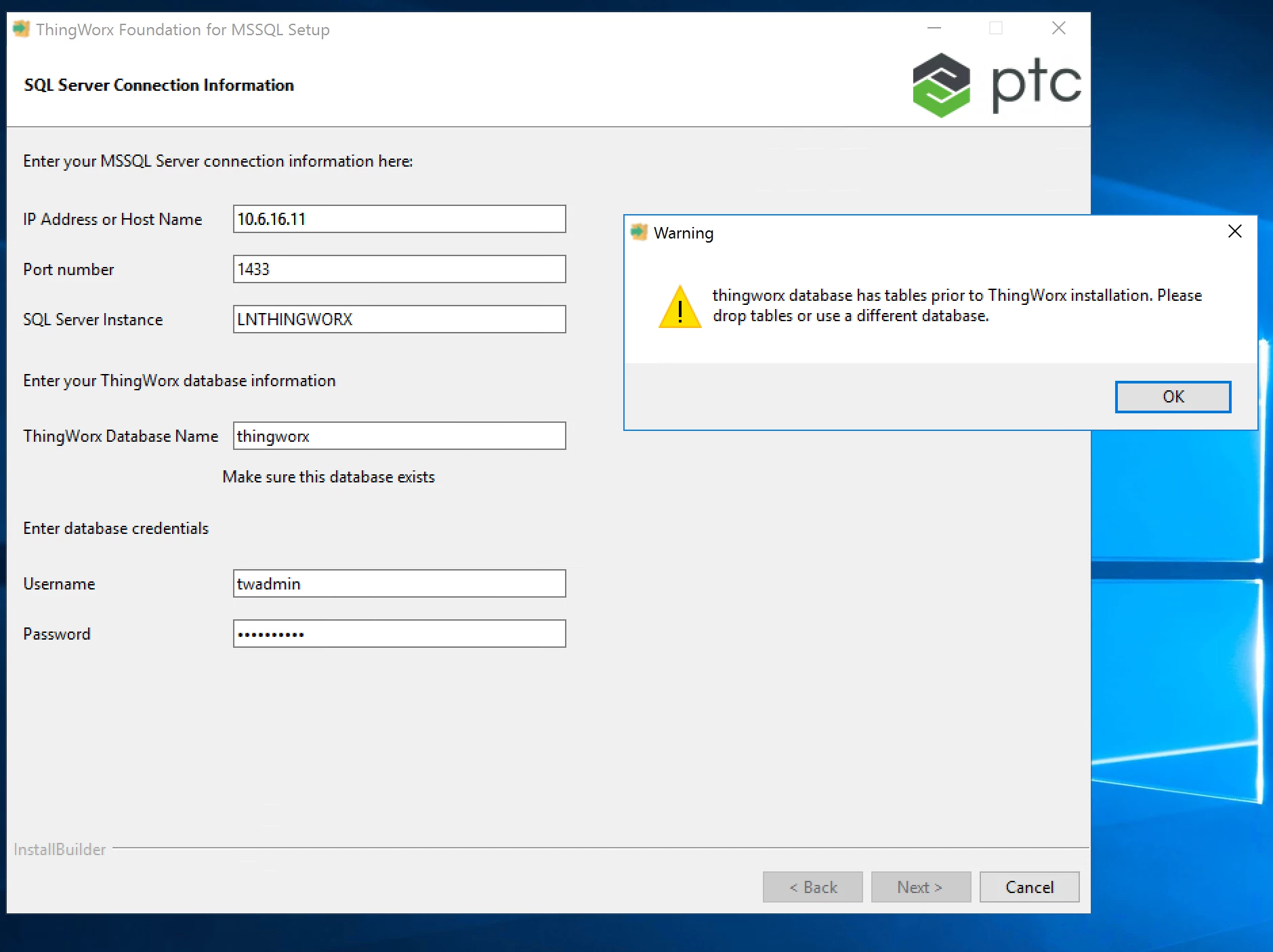Click 'Enter database credentials' text
This screenshot has width=1273, height=952.
[x=116, y=528]
